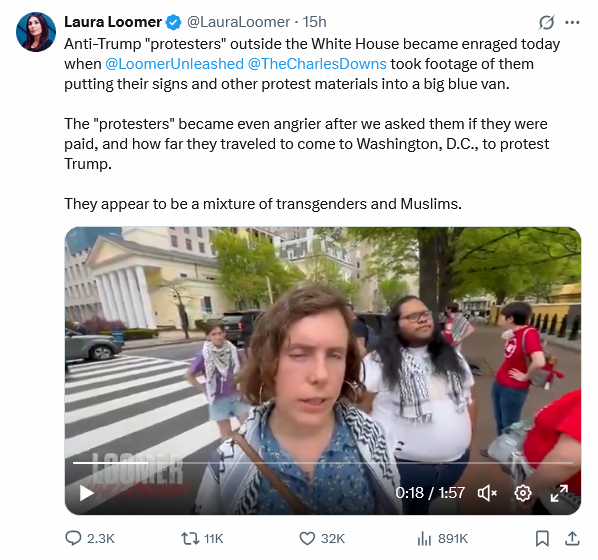Seek along the video progress bar
Viewport: 598px width, 560px height.
pyautogui.click(x=323, y=463)
